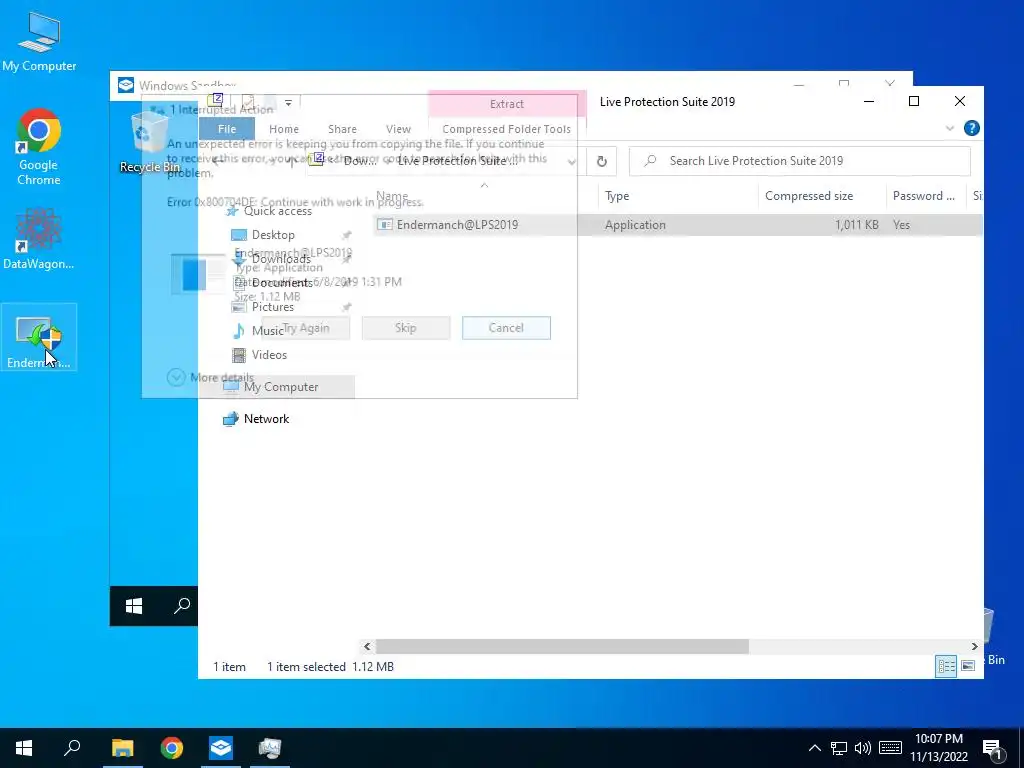
Task: Open My Computer desktop icon
Action: click(x=39, y=42)
